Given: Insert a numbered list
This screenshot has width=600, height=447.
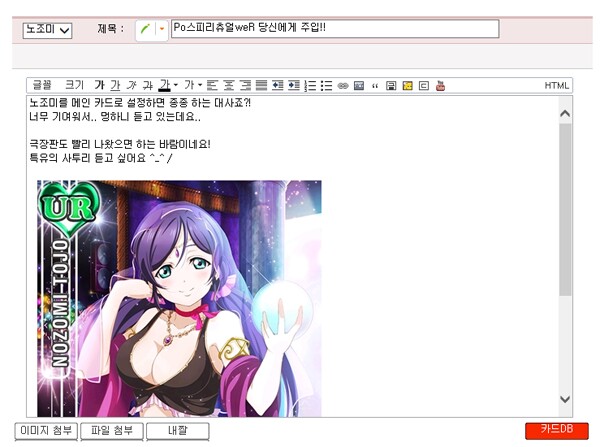Looking at the screenshot, I should 310,85.
